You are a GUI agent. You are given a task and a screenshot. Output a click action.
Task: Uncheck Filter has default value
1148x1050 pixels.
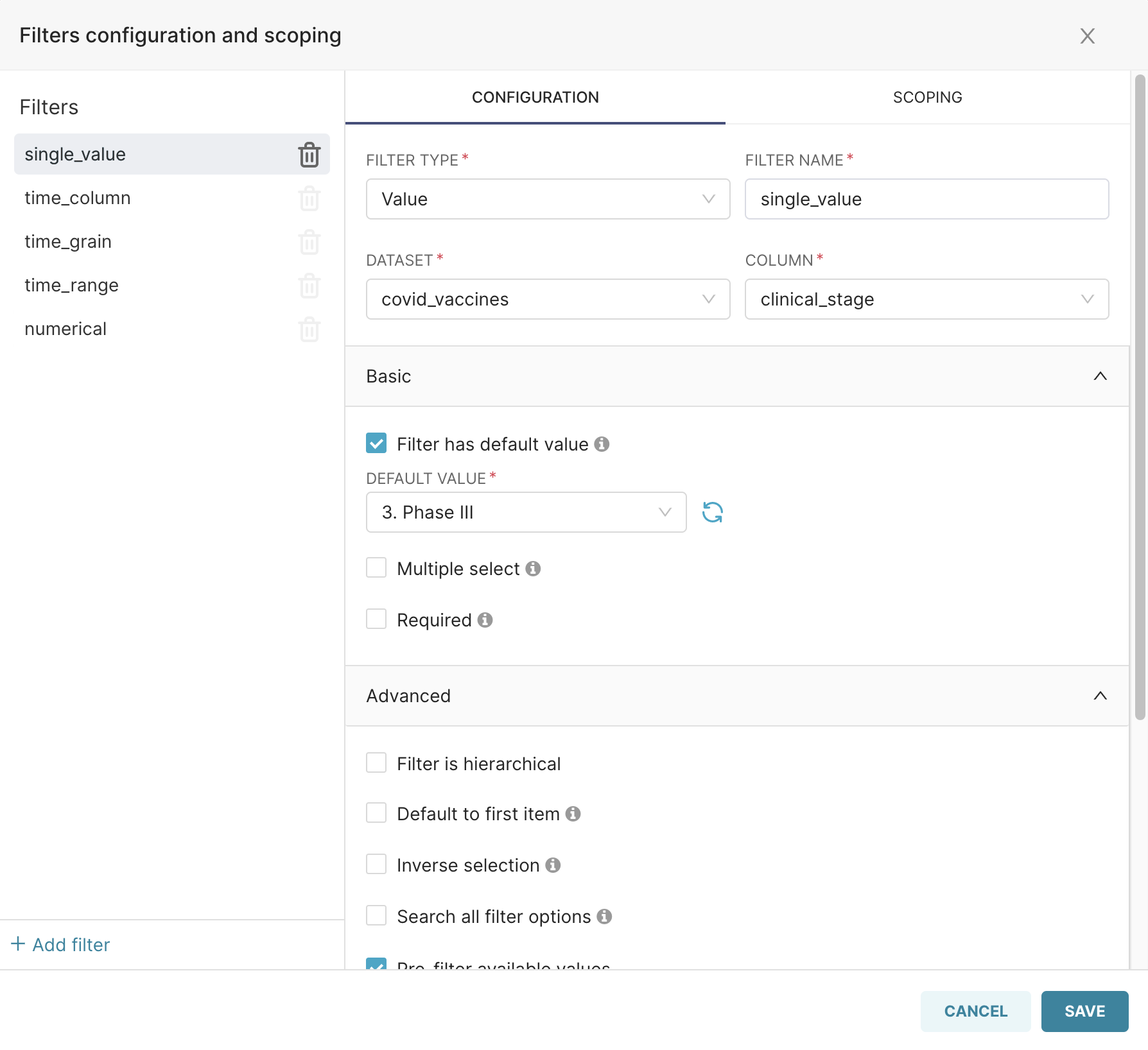(376, 443)
